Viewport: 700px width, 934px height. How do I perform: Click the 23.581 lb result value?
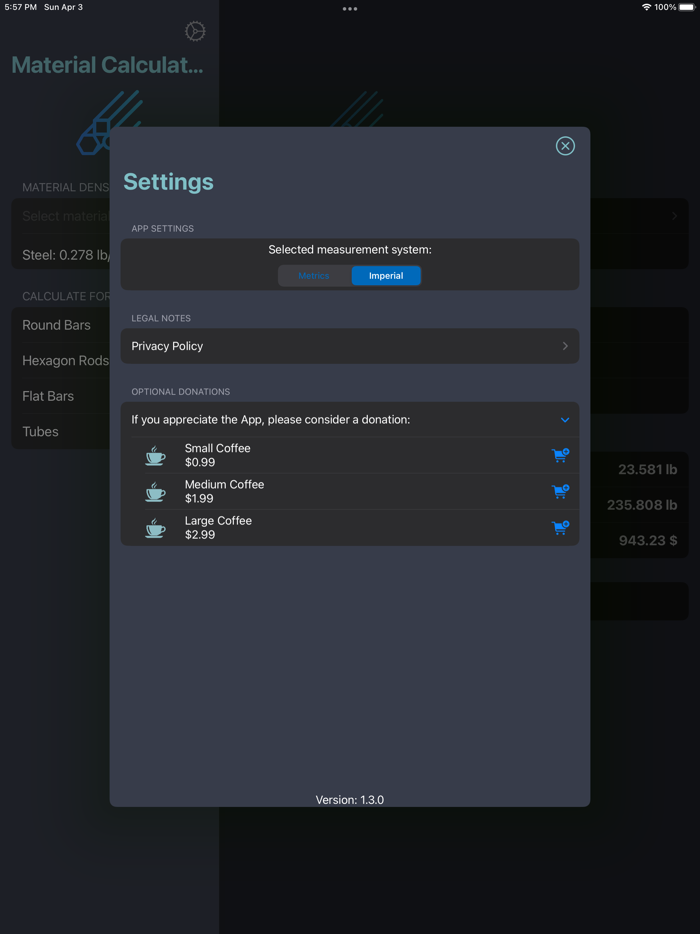click(648, 469)
